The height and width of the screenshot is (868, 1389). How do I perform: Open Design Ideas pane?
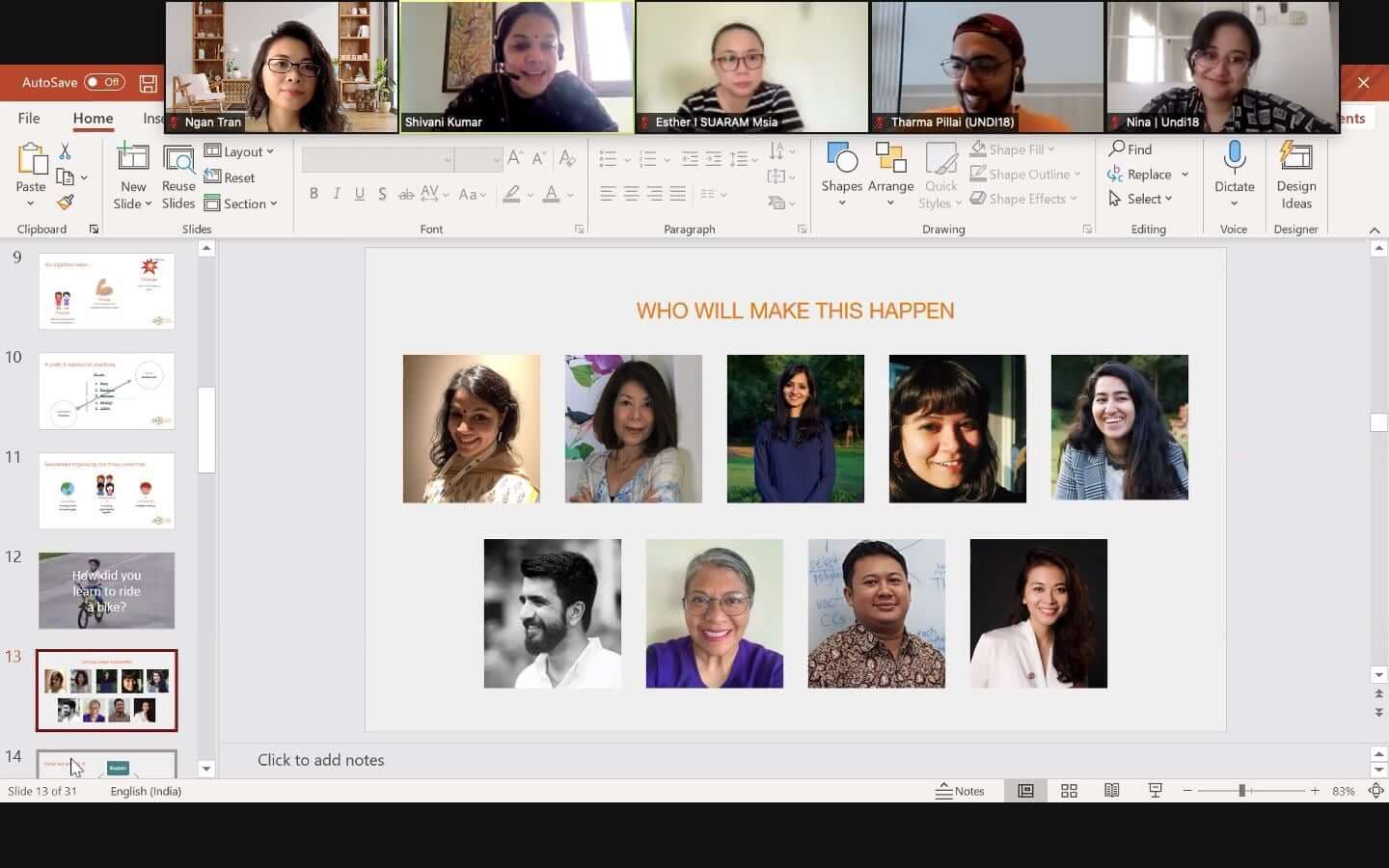tap(1295, 174)
